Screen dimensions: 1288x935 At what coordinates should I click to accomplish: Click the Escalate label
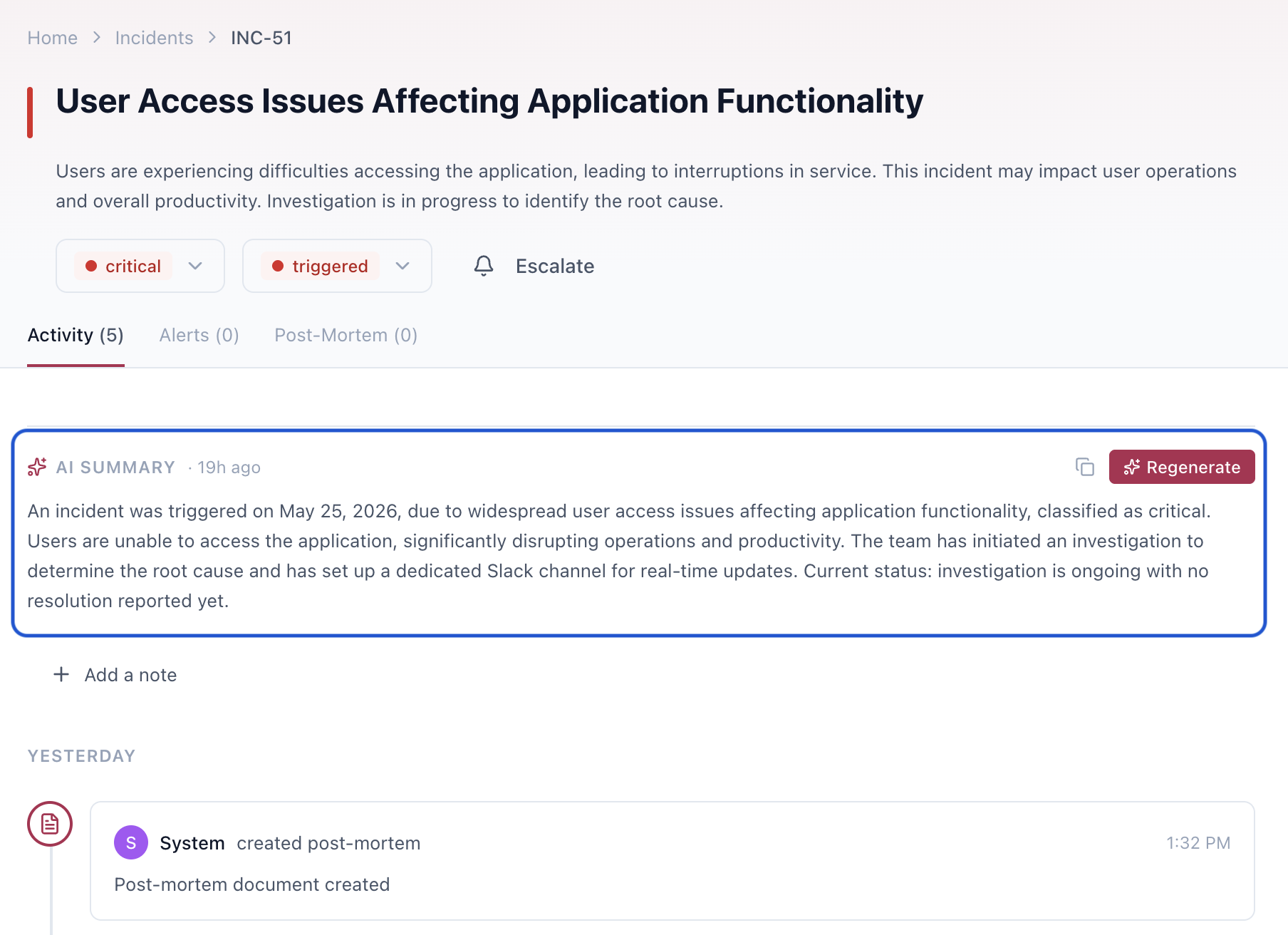point(555,266)
